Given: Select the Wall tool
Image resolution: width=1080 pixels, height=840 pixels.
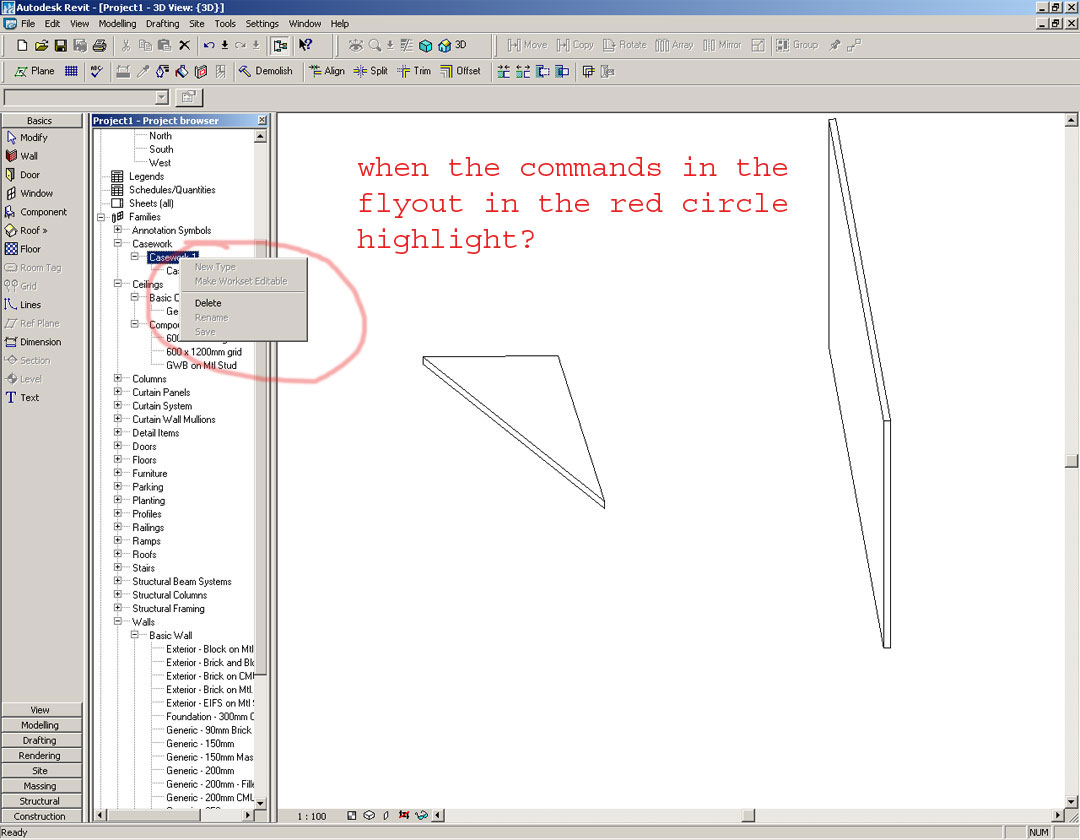Looking at the screenshot, I should [21, 156].
